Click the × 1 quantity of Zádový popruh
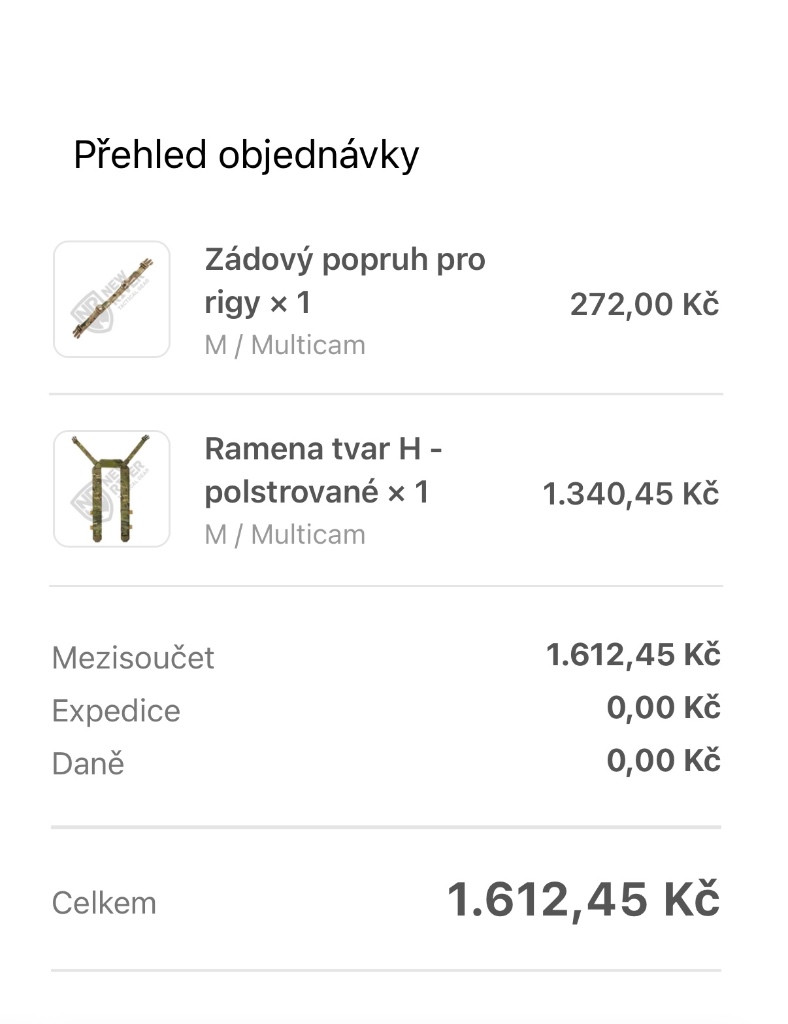 point(289,303)
